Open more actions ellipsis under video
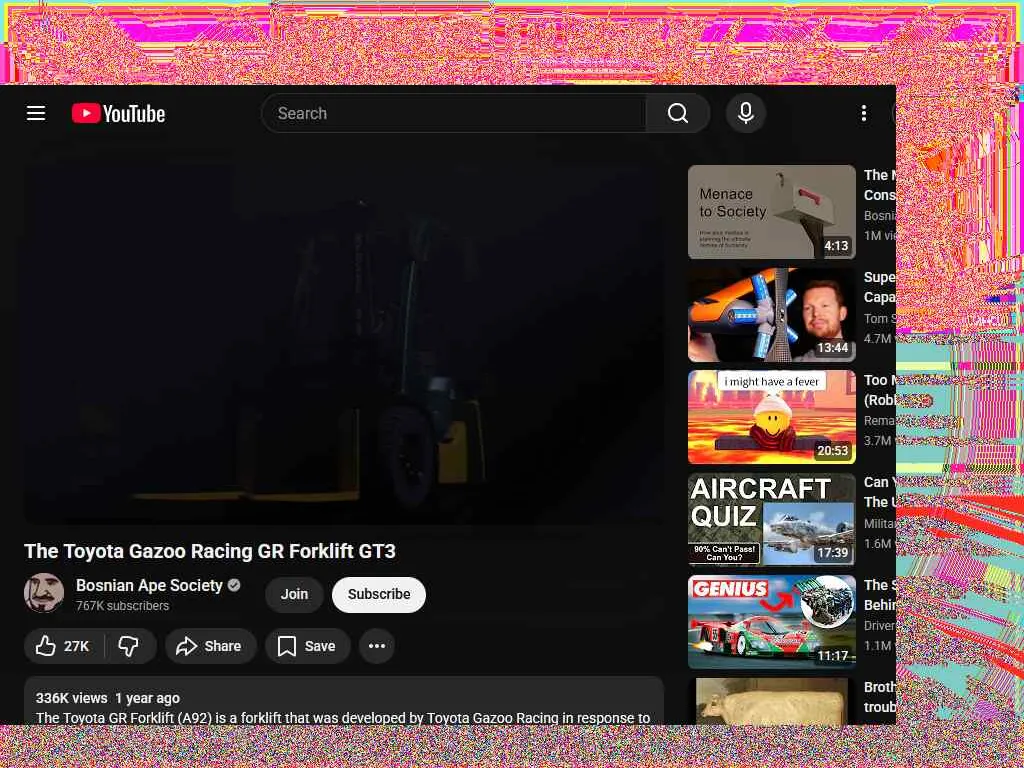 (377, 646)
